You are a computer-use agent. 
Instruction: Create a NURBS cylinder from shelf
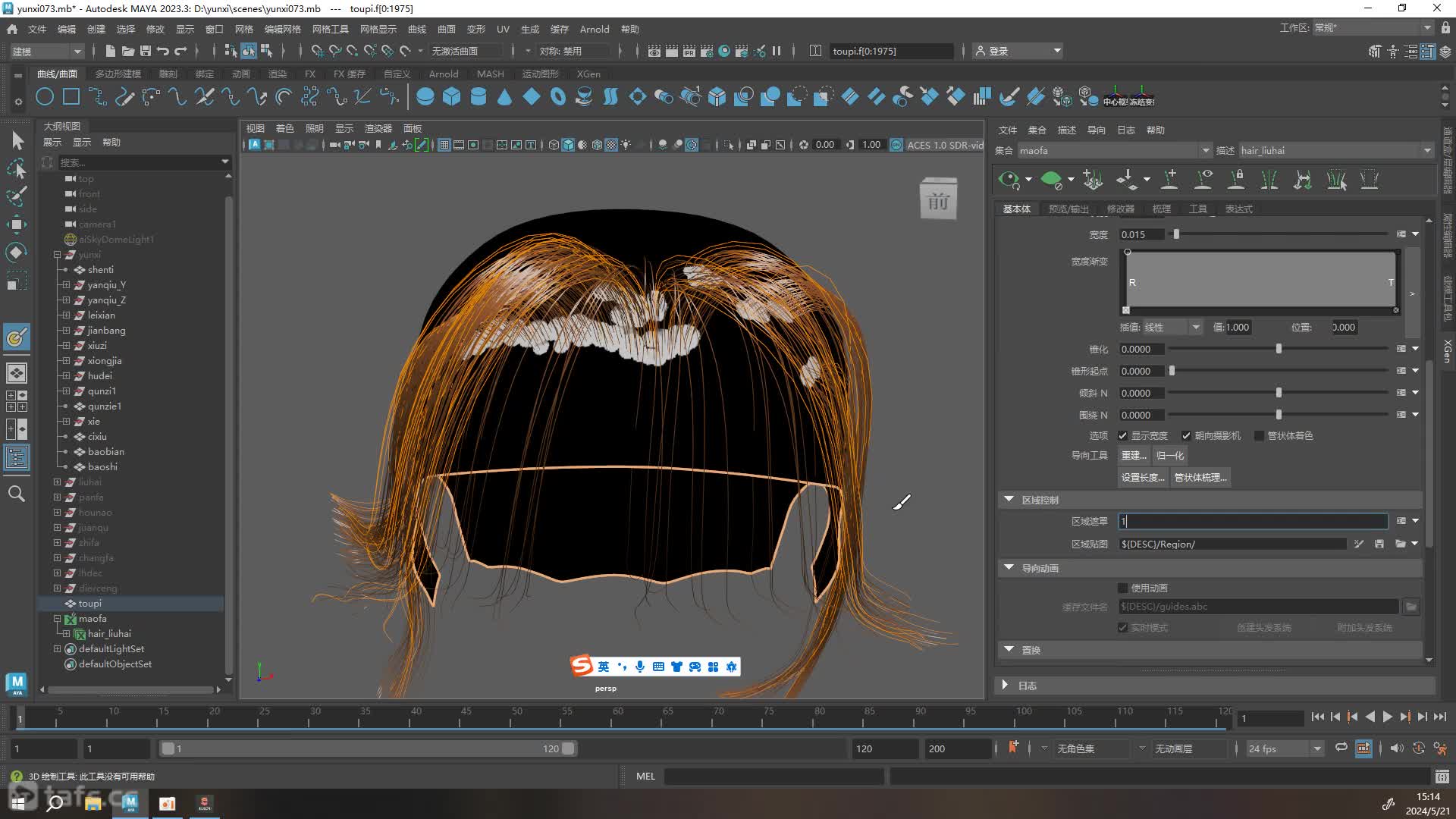[479, 97]
